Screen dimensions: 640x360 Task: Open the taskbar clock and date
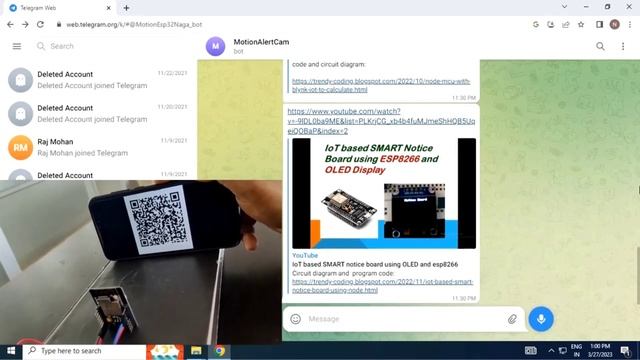point(600,351)
